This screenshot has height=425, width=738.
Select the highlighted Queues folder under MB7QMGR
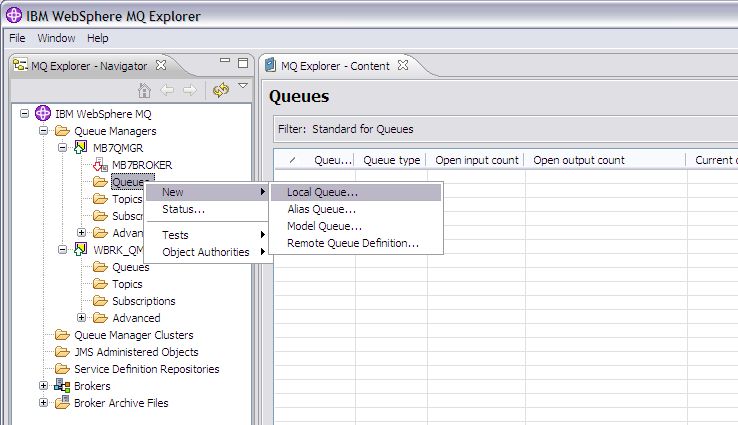tap(128, 182)
